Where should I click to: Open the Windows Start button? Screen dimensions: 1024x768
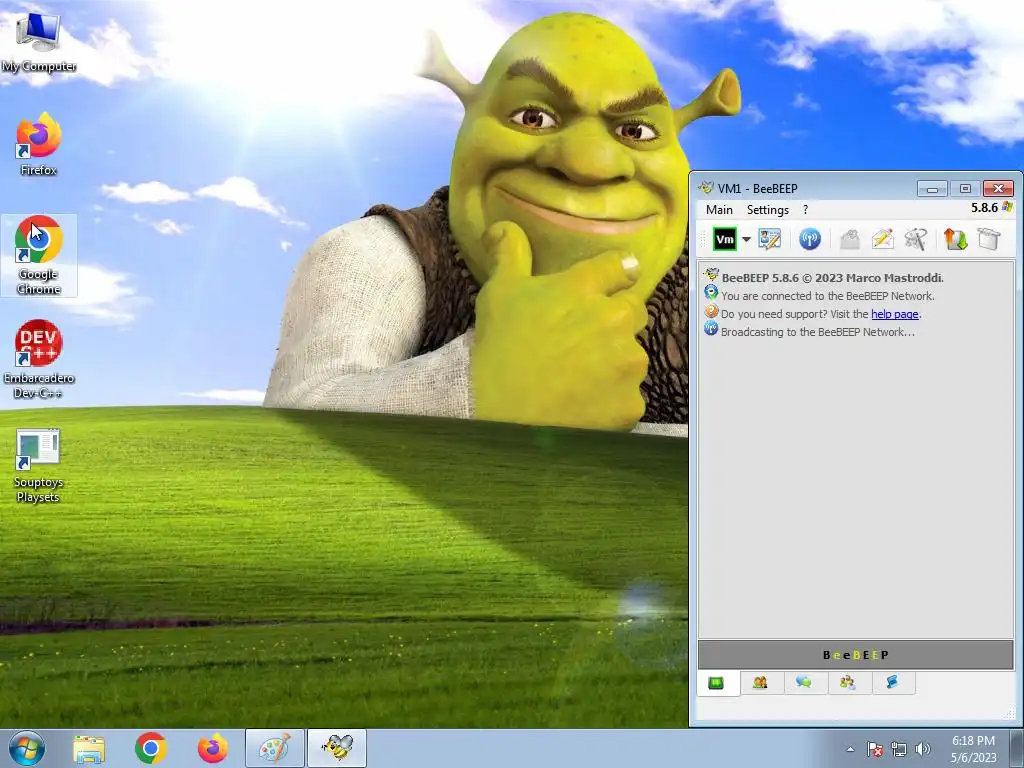tap(27, 748)
